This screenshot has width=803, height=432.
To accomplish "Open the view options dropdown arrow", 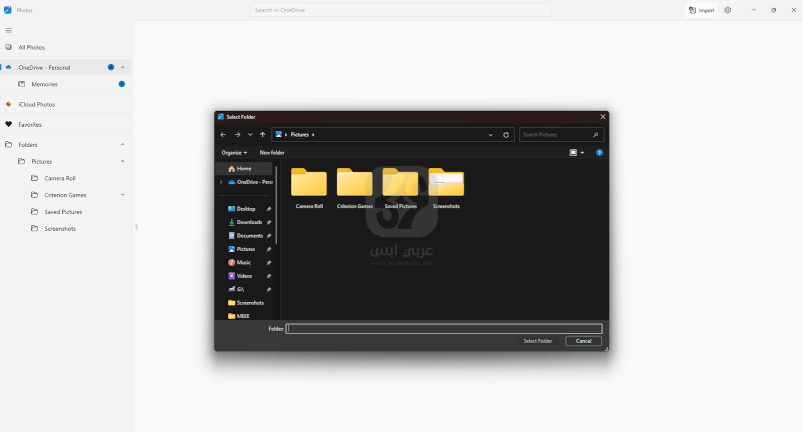I will pyautogui.click(x=582, y=153).
